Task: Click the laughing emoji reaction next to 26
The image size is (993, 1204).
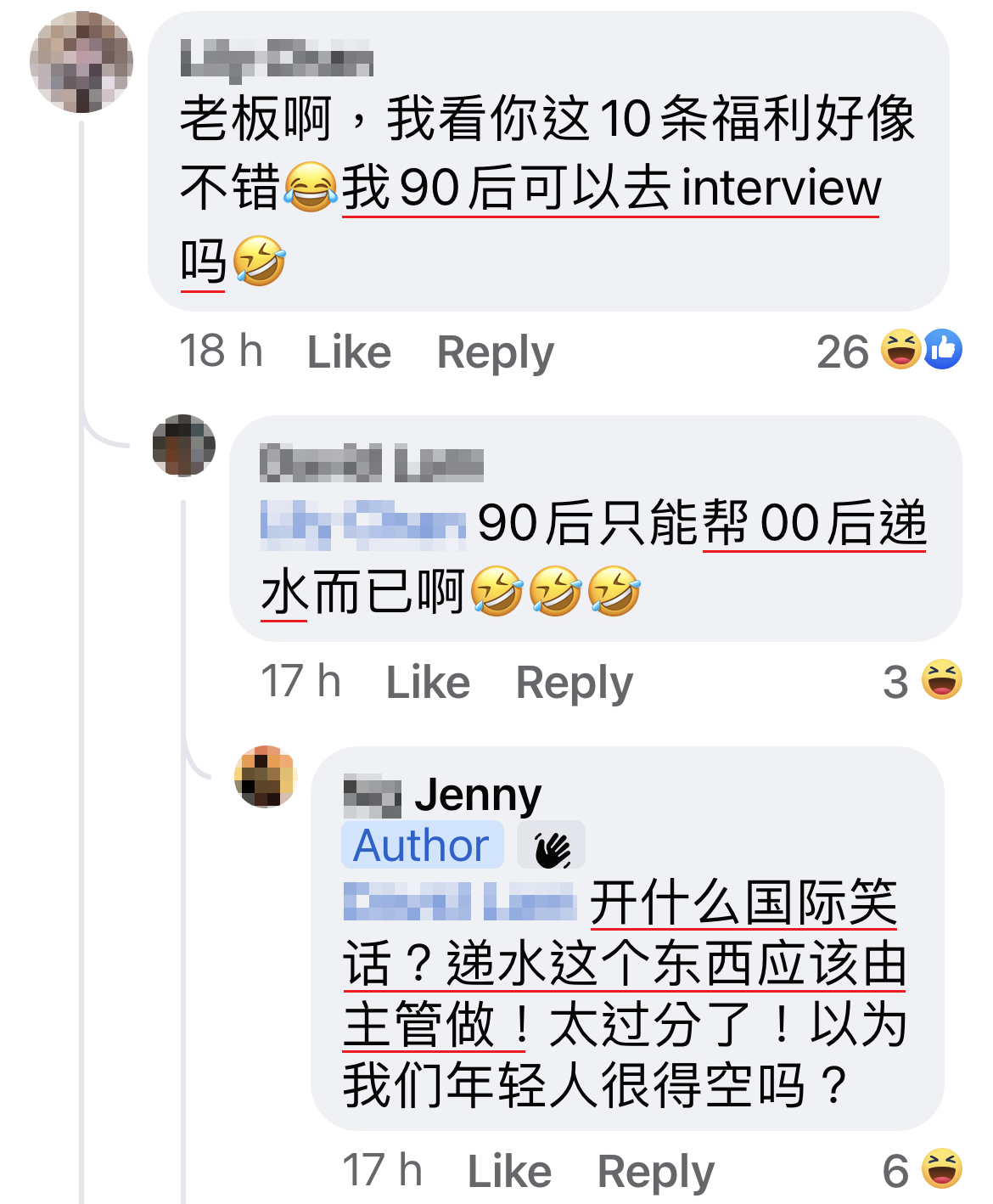Action: coord(901,349)
